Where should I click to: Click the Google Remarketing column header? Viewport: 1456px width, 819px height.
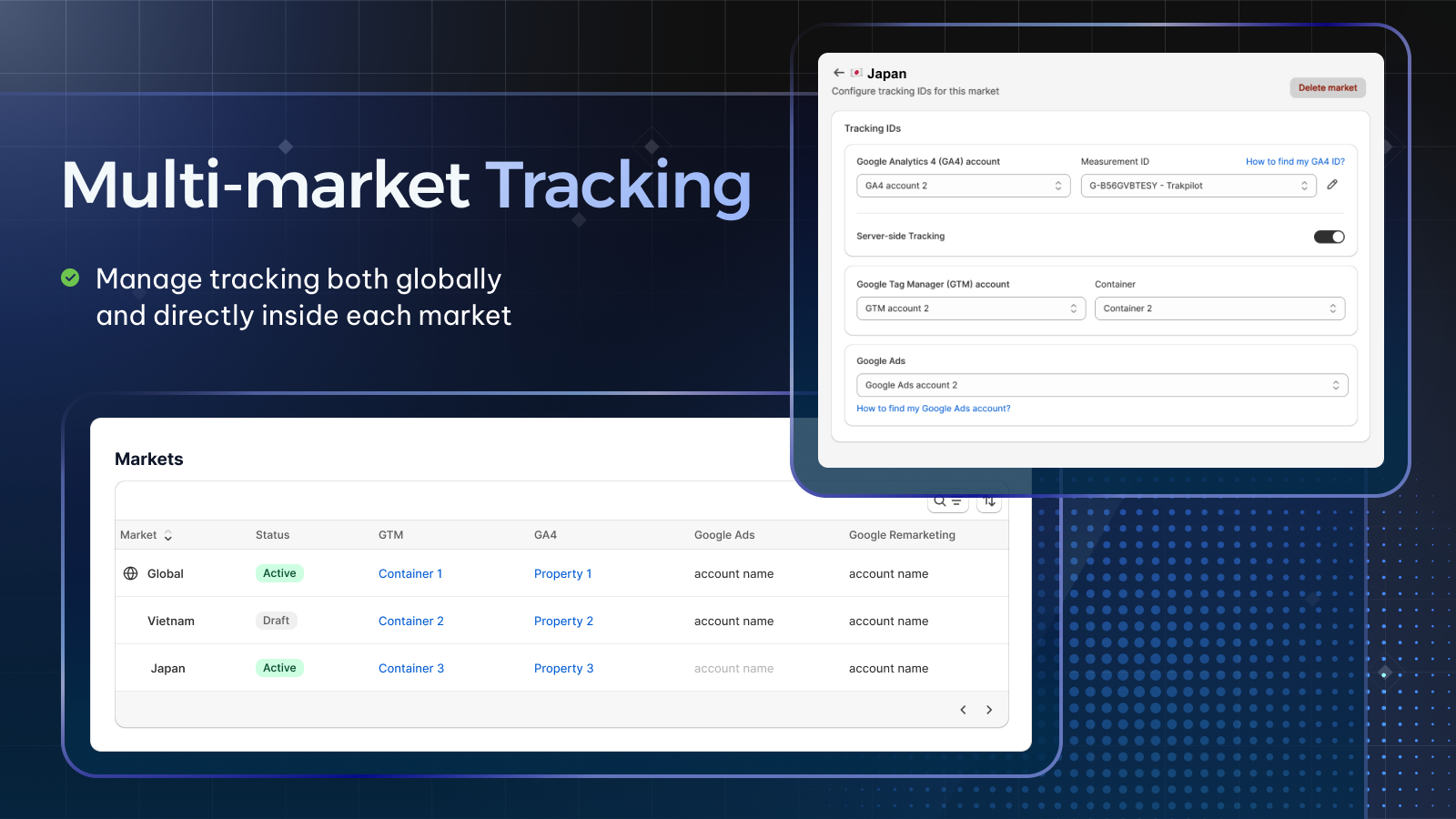902,535
